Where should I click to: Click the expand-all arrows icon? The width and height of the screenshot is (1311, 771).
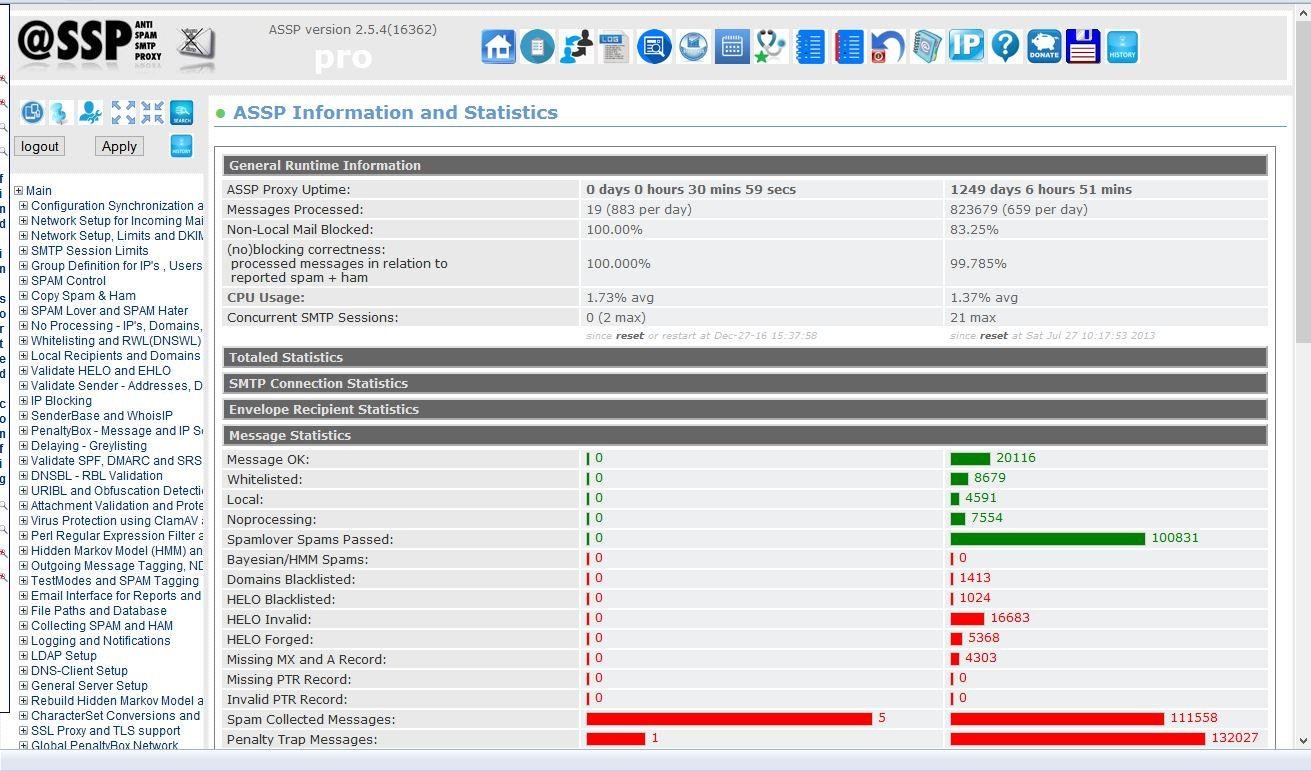123,113
